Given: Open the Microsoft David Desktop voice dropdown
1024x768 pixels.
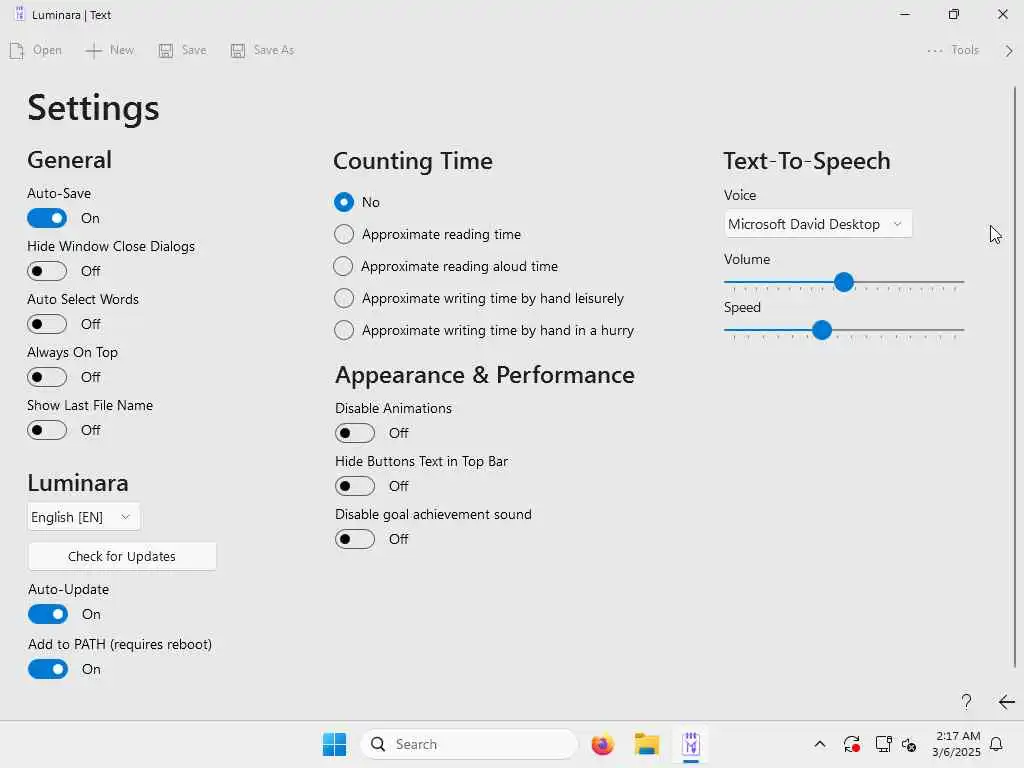Looking at the screenshot, I should [x=818, y=224].
